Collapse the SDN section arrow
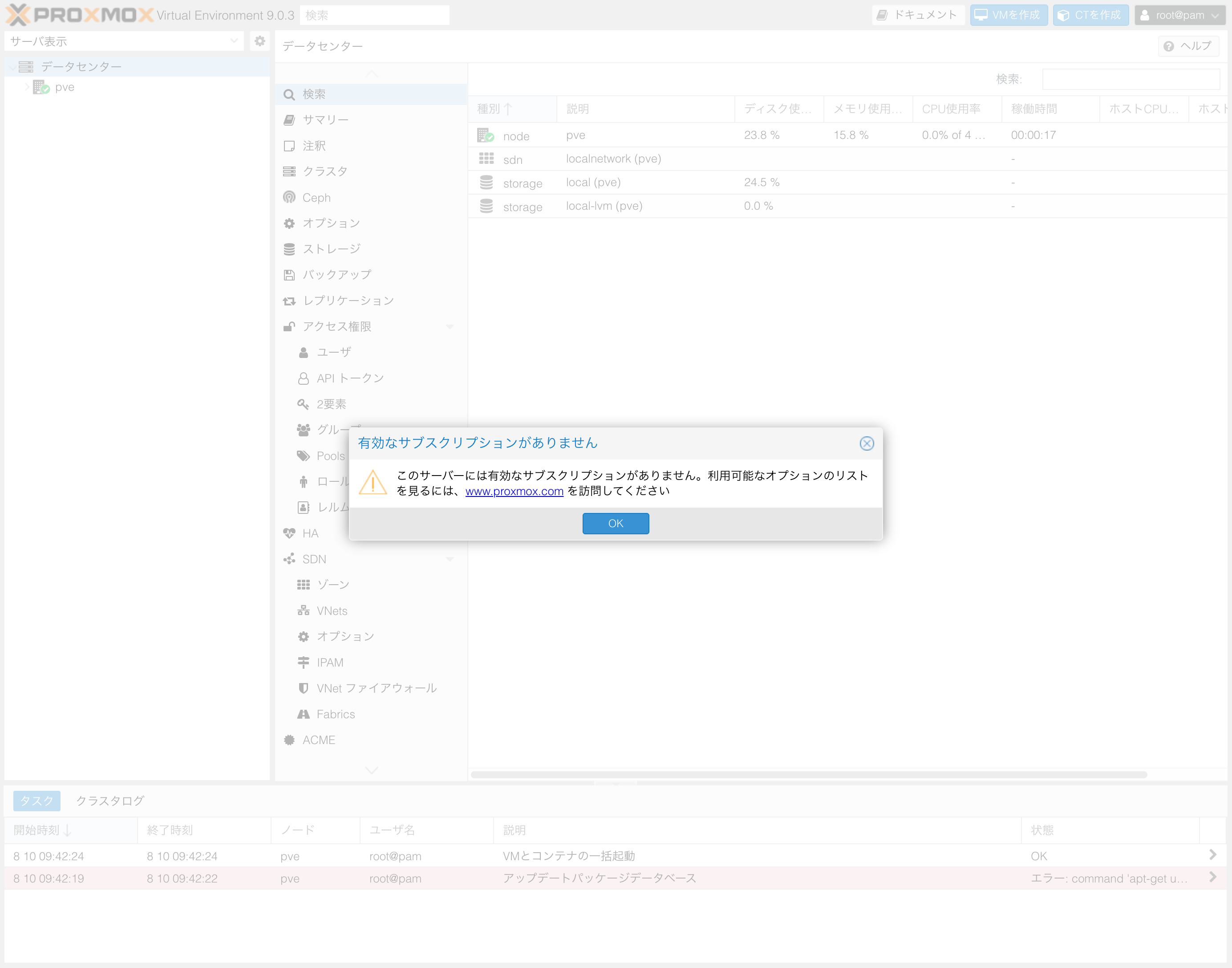 (450, 559)
